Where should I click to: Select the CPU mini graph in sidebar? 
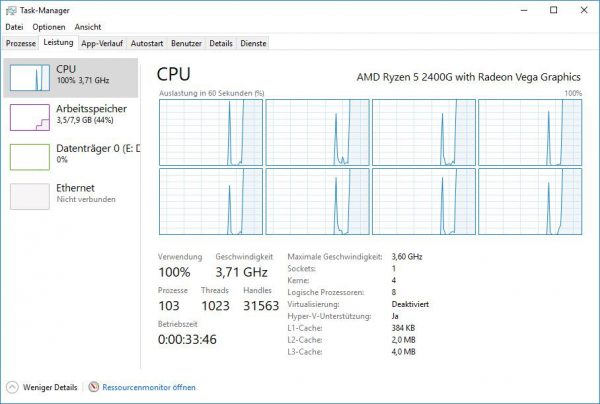tap(30, 78)
